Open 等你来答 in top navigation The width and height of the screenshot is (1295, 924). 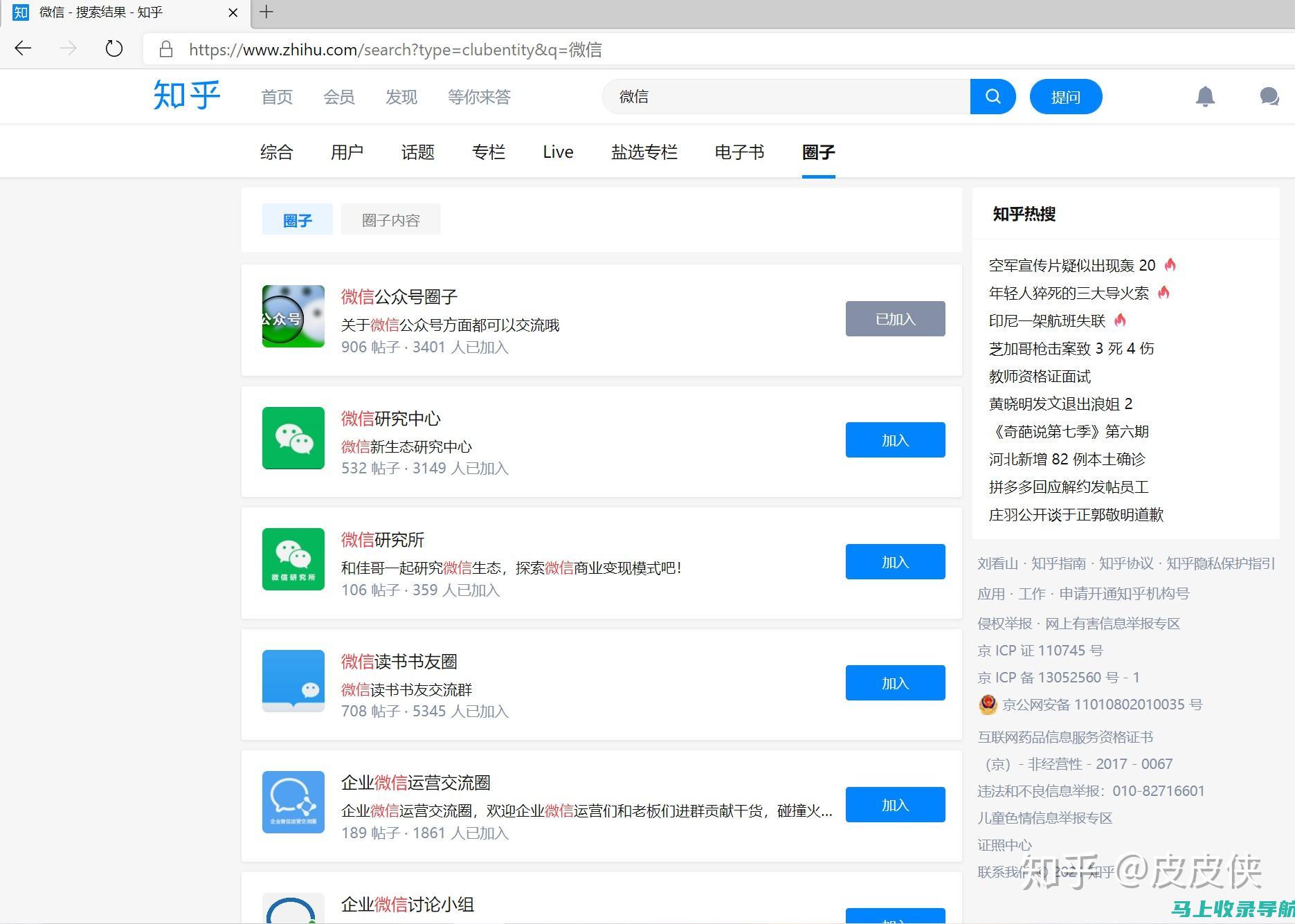(x=479, y=97)
